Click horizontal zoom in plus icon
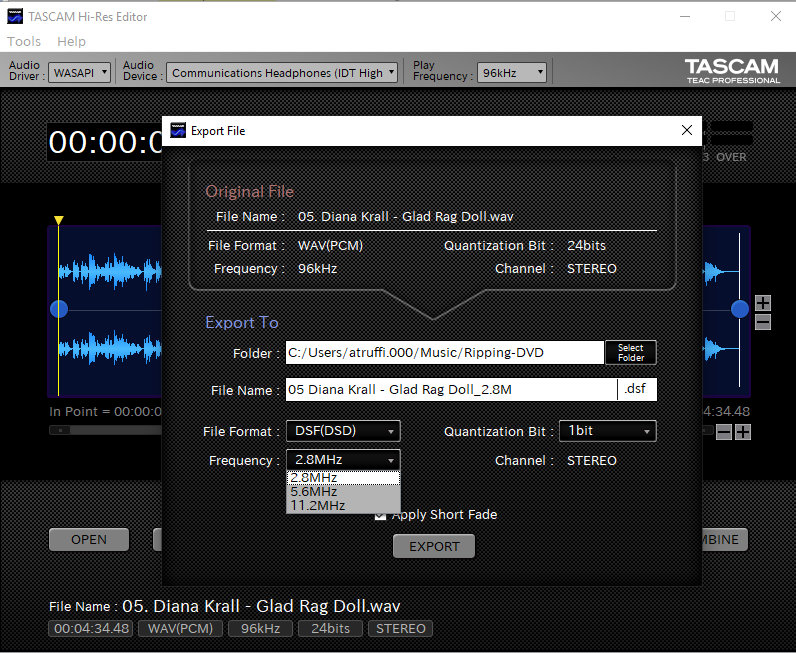Screen dimensions: 796x653 click(x=743, y=432)
